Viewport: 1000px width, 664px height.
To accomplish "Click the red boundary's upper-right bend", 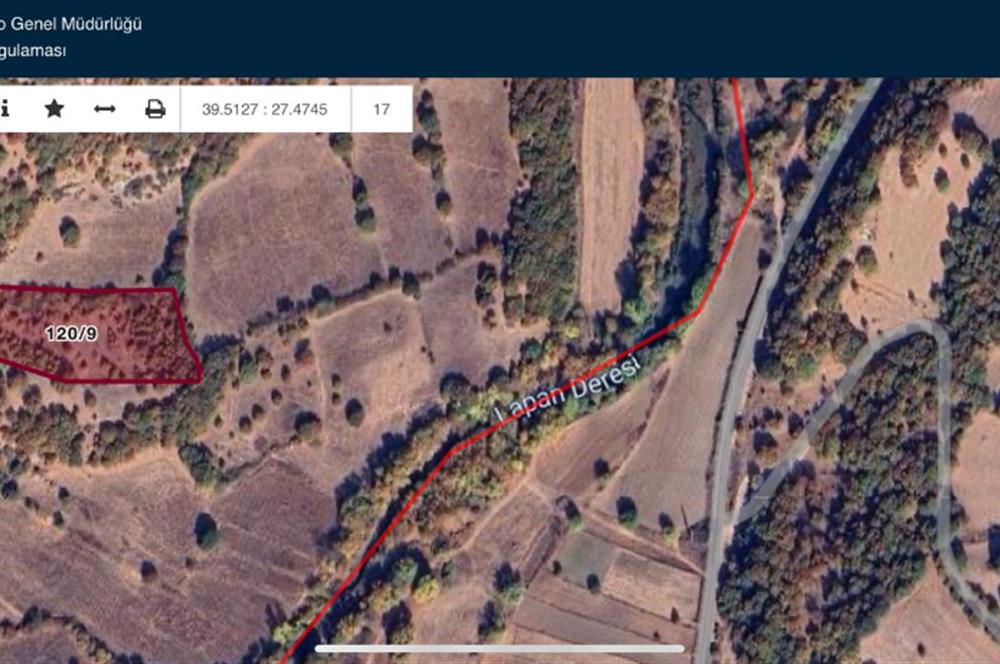I will pyautogui.click(x=751, y=195).
